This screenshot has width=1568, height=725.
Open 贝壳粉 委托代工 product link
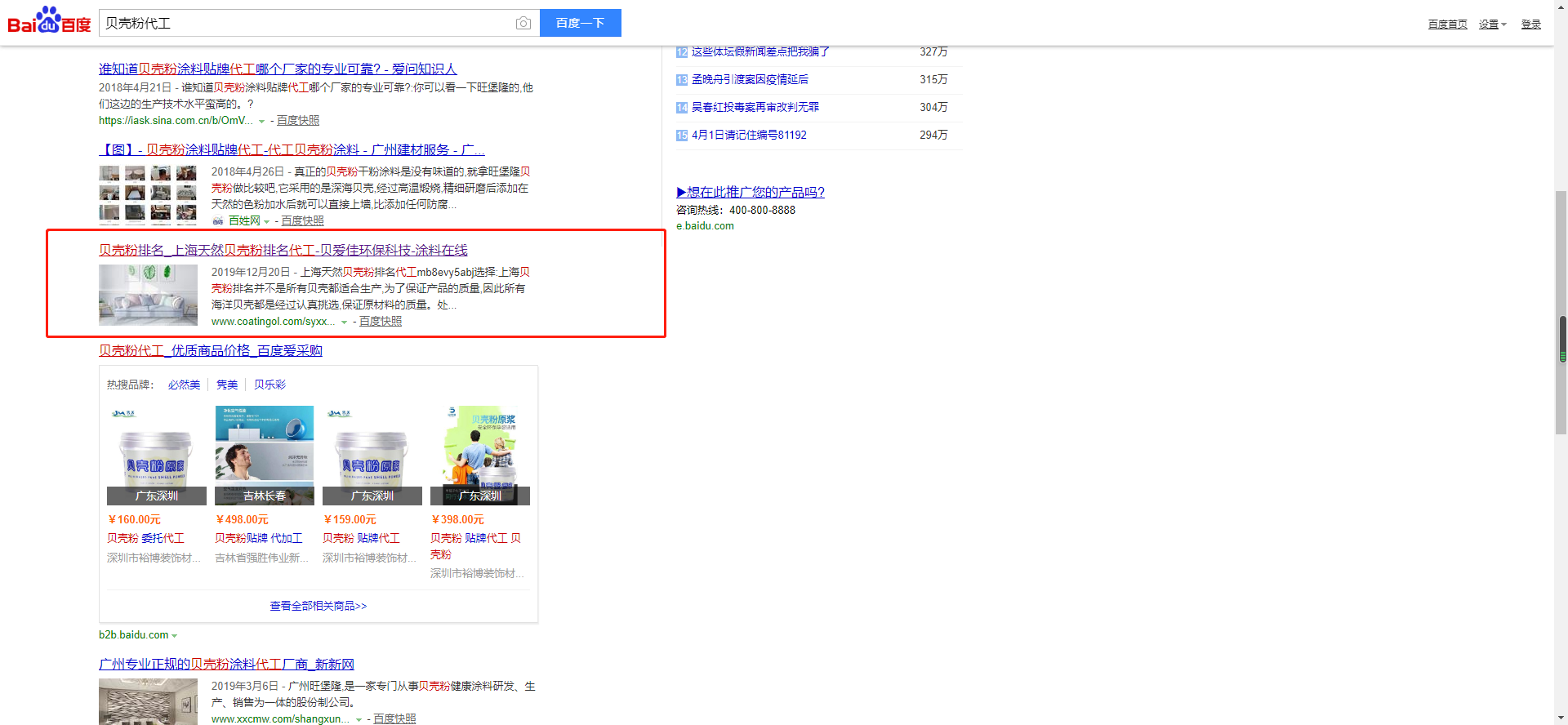tap(145, 539)
